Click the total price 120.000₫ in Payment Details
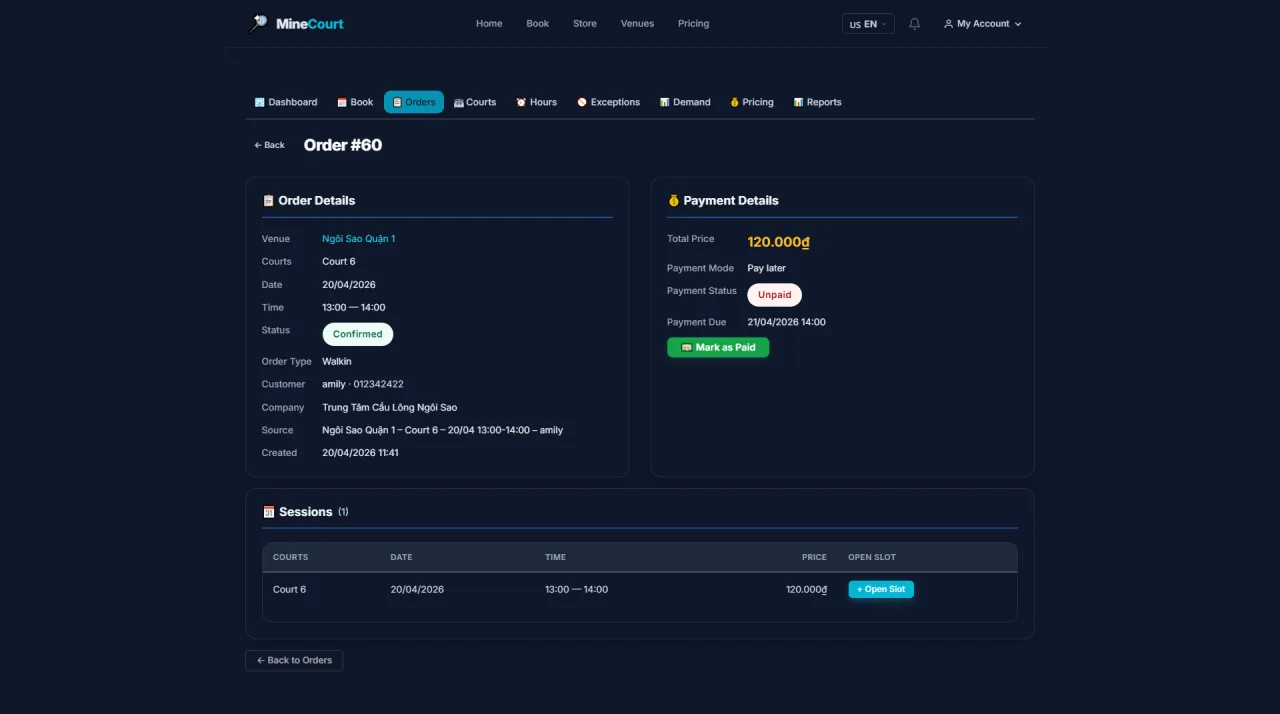Viewport: 1280px width, 714px height. [778, 242]
